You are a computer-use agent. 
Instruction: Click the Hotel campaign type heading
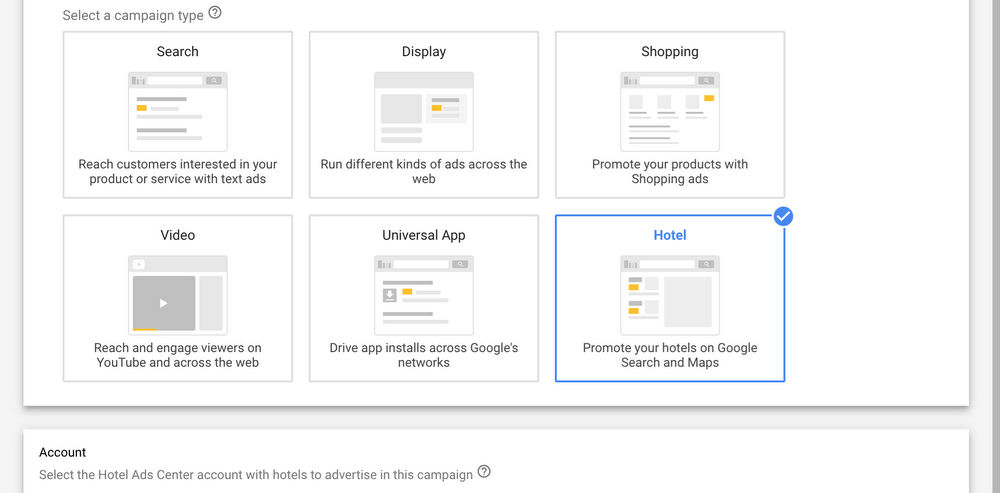[670, 235]
